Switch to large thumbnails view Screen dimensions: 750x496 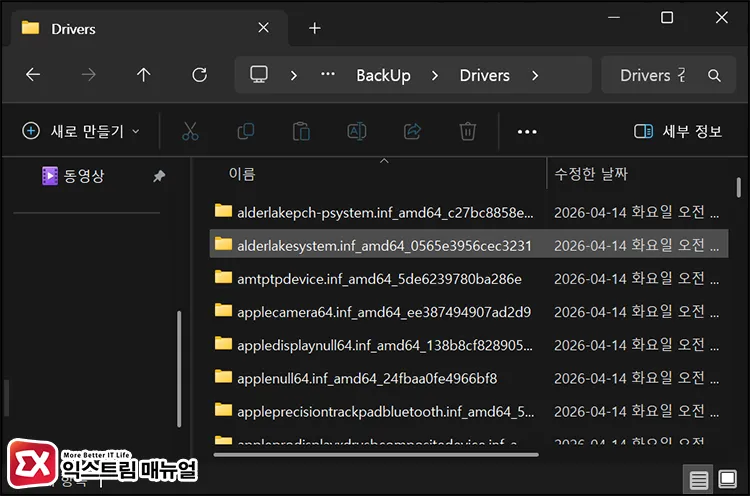[728, 479]
